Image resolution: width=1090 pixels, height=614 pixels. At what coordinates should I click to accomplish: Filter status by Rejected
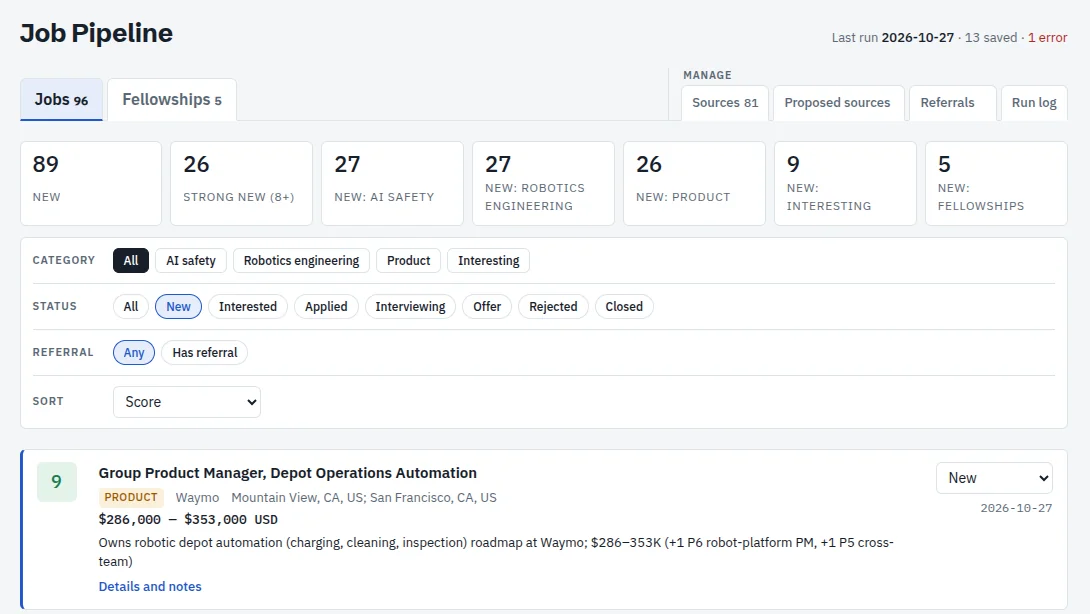(x=553, y=307)
